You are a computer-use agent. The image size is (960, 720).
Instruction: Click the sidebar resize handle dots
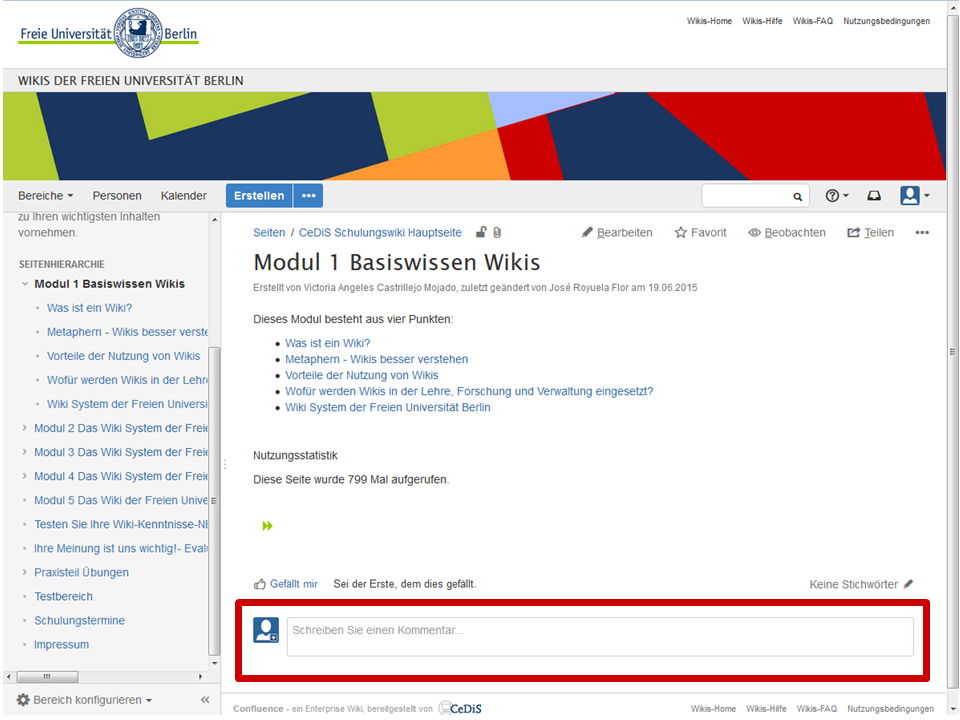pyautogui.click(x=225, y=465)
